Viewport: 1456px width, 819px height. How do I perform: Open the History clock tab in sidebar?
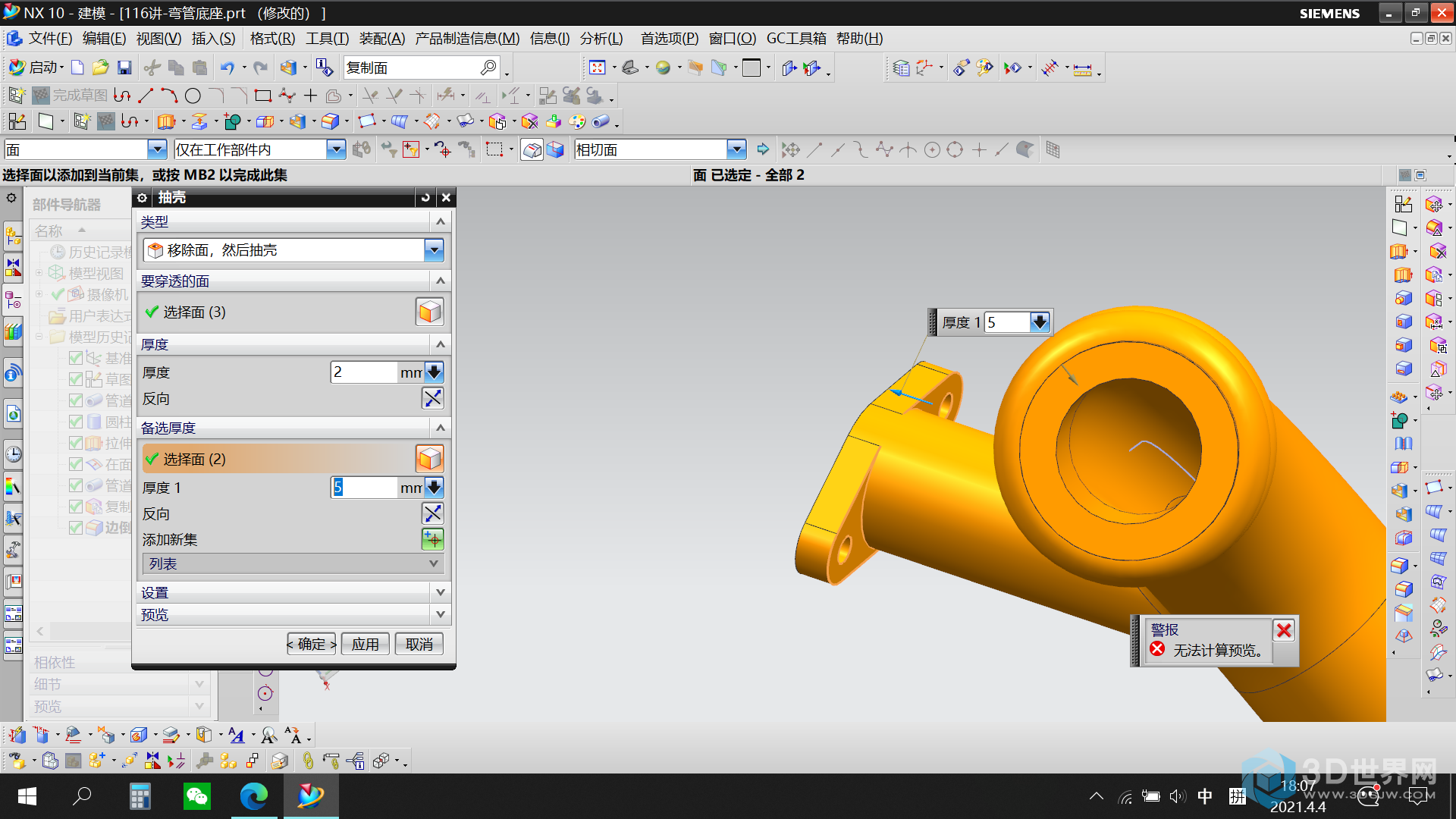pos(13,454)
